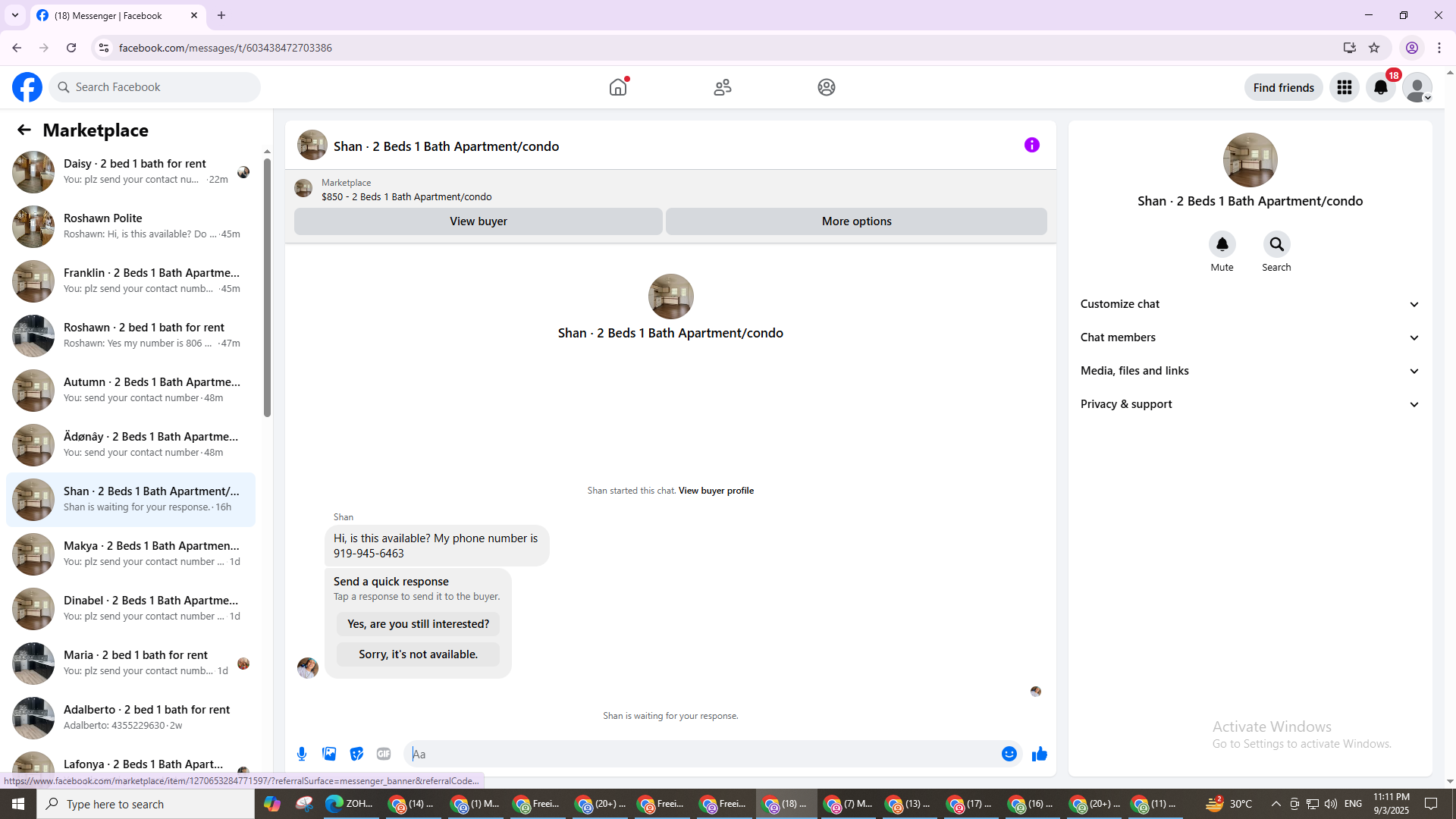Open Roshawn's 2 bed 1 bath for rent chat
The image size is (1456, 819).
(x=130, y=336)
